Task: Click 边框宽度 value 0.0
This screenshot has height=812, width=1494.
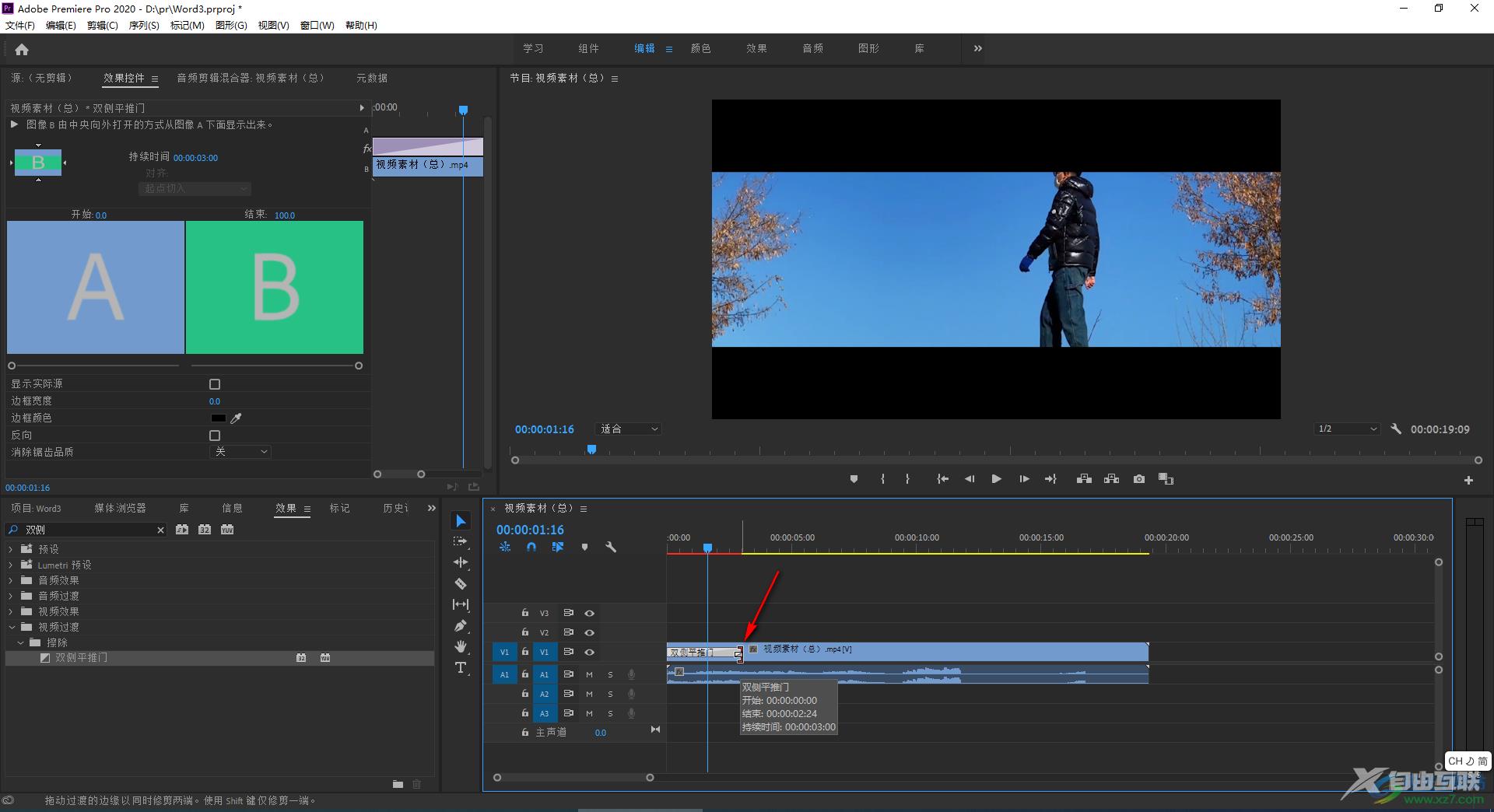Action: tap(215, 401)
